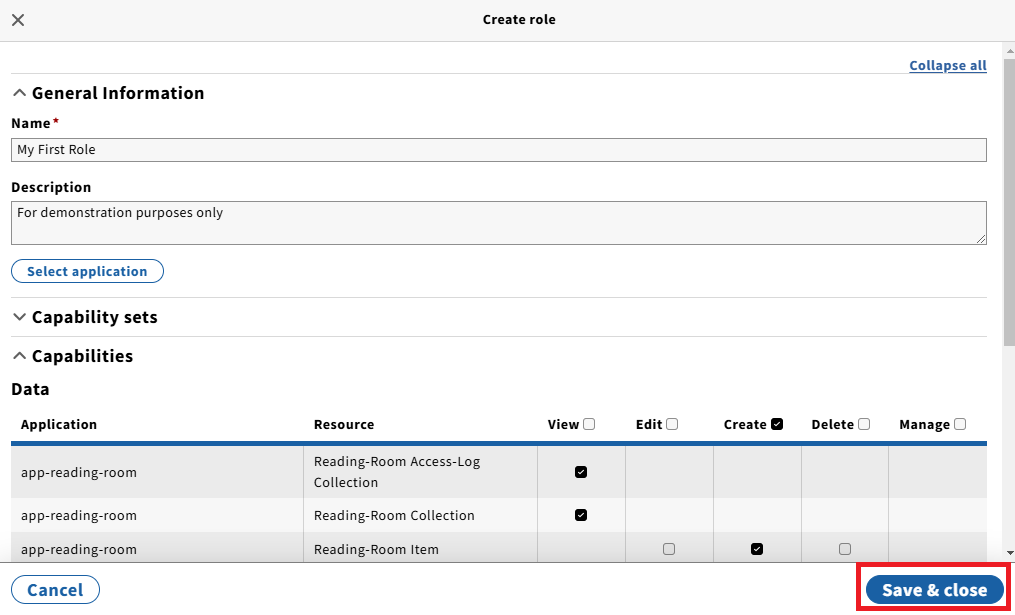Check the View column header checkbox

coord(589,424)
